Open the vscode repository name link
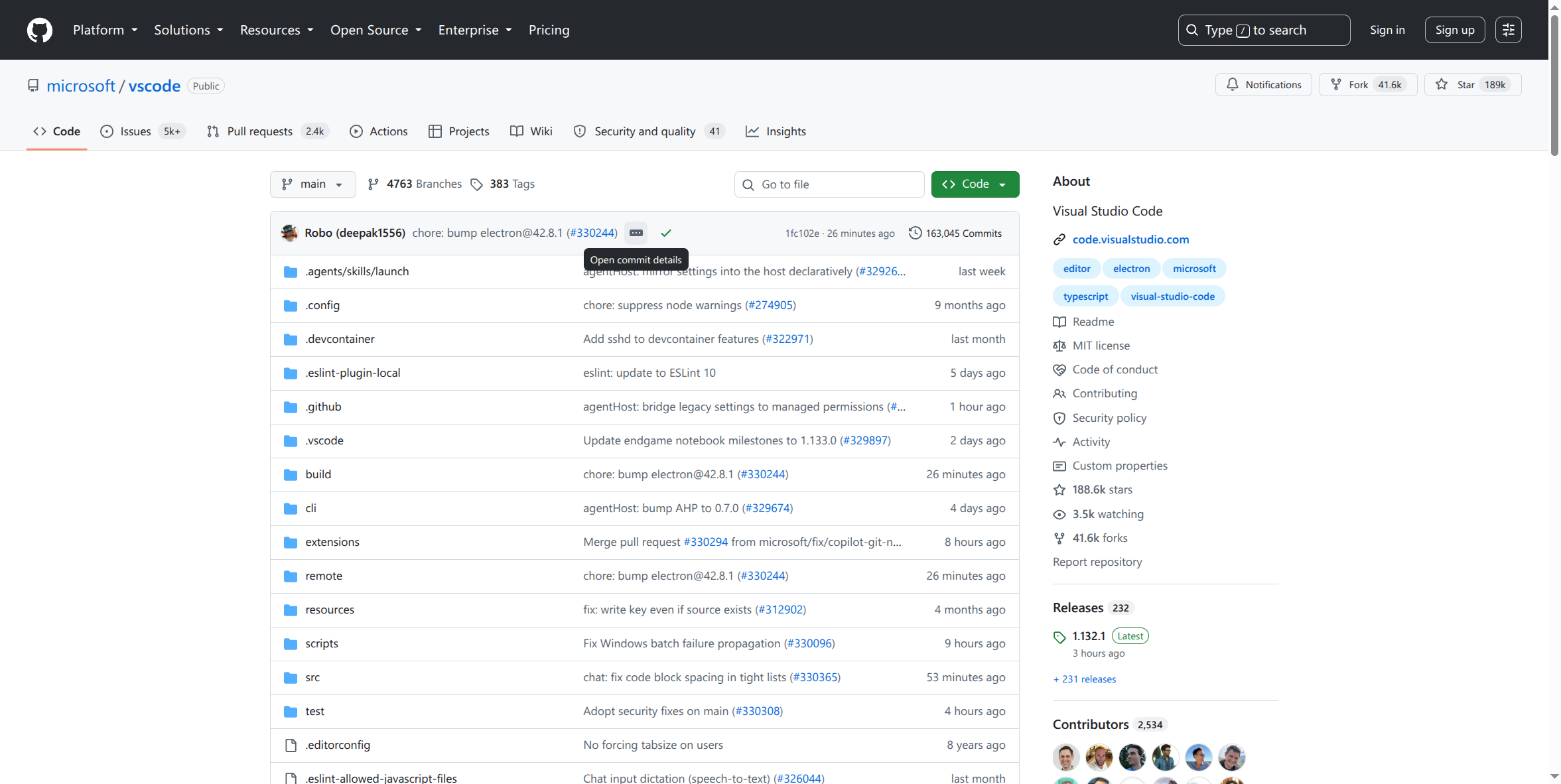This screenshot has height=784, width=1561. tap(155, 86)
